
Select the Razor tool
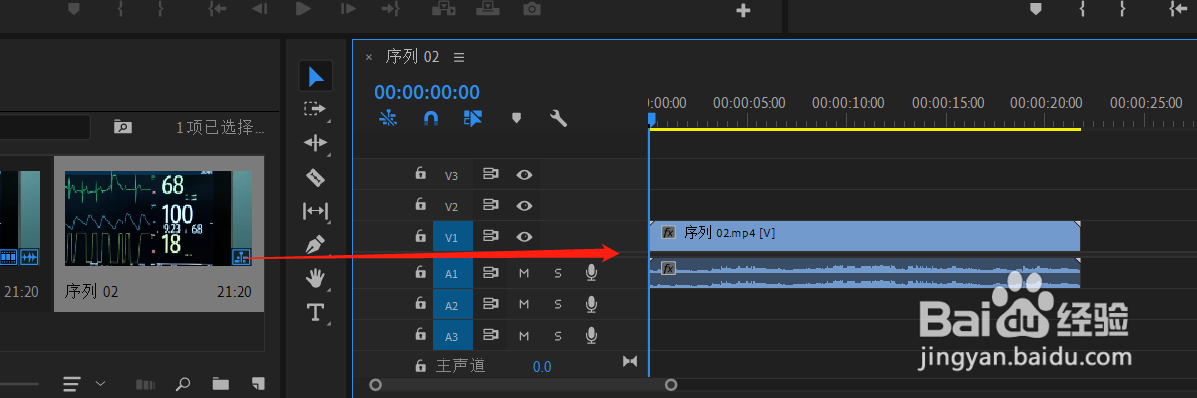(315, 177)
